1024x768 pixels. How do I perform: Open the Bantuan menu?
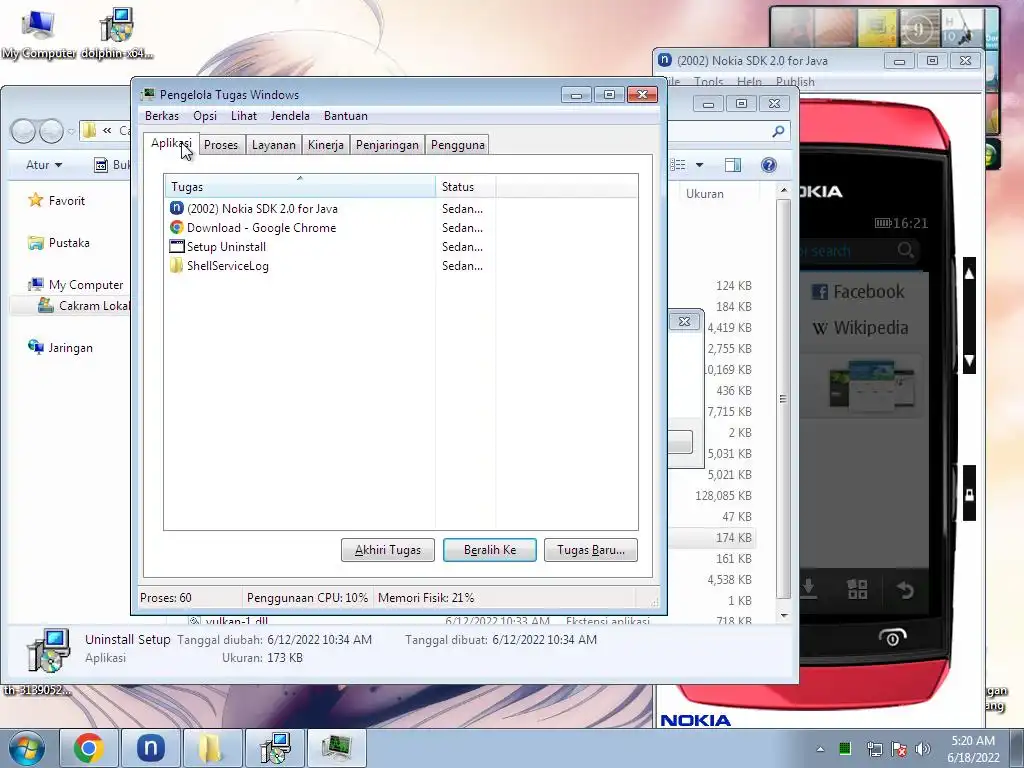[345, 116]
